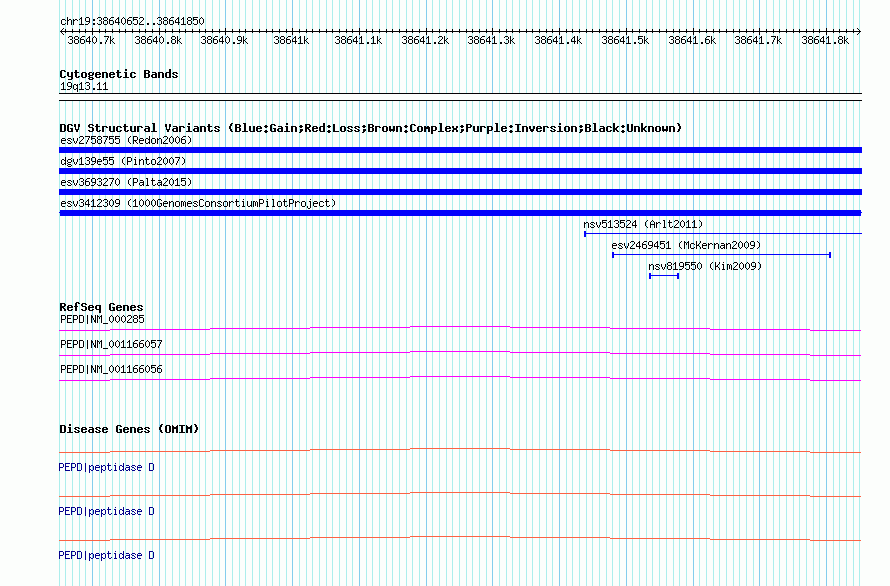
Task: Click the 38641.3k ruler tick label
Action: point(491,40)
